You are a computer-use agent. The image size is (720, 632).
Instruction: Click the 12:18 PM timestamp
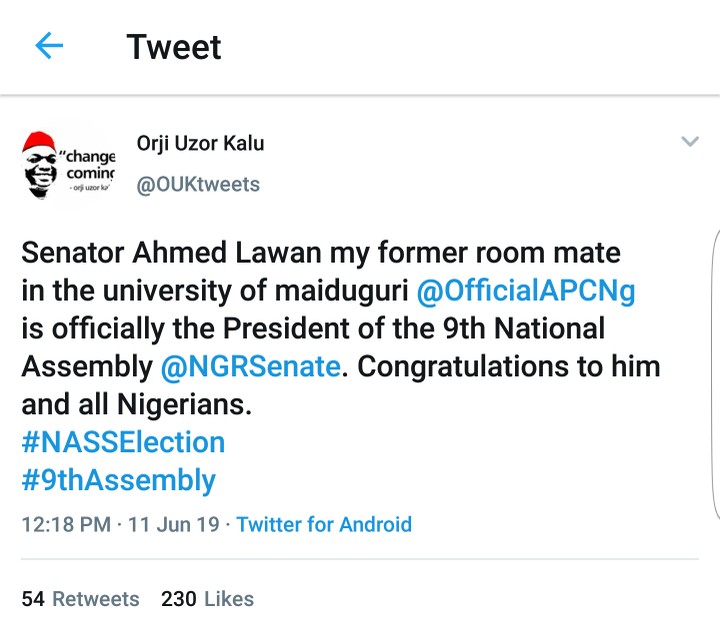(x=65, y=524)
